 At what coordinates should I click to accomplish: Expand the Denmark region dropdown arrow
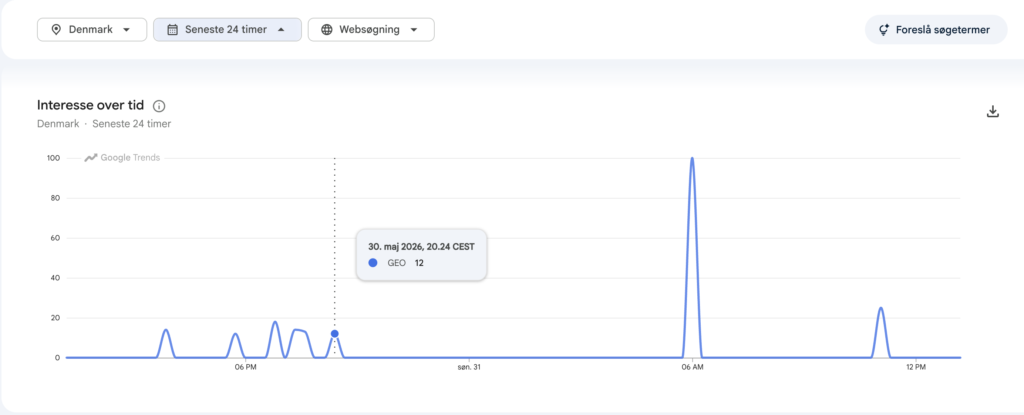tap(126, 29)
